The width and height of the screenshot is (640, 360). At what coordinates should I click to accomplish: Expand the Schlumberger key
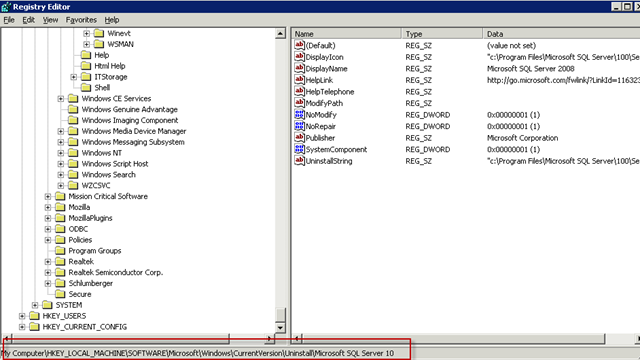pos(47,283)
